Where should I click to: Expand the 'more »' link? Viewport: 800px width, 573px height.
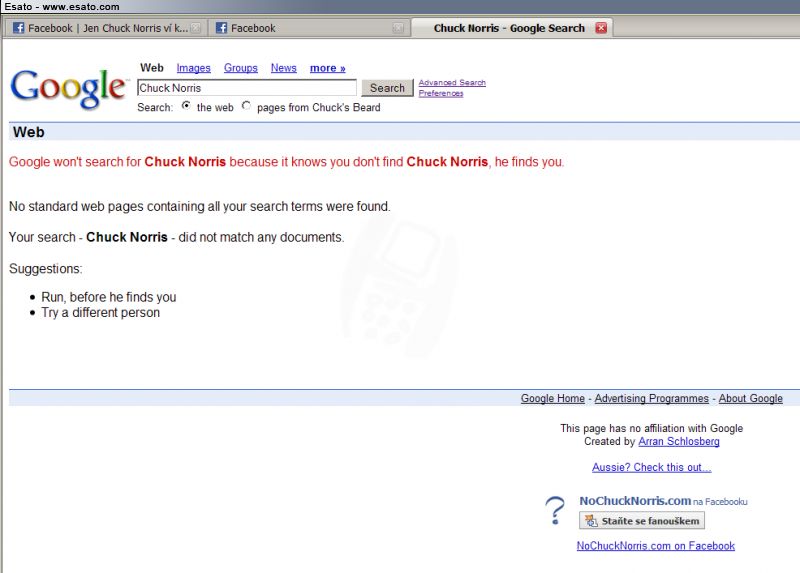[x=328, y=68]
